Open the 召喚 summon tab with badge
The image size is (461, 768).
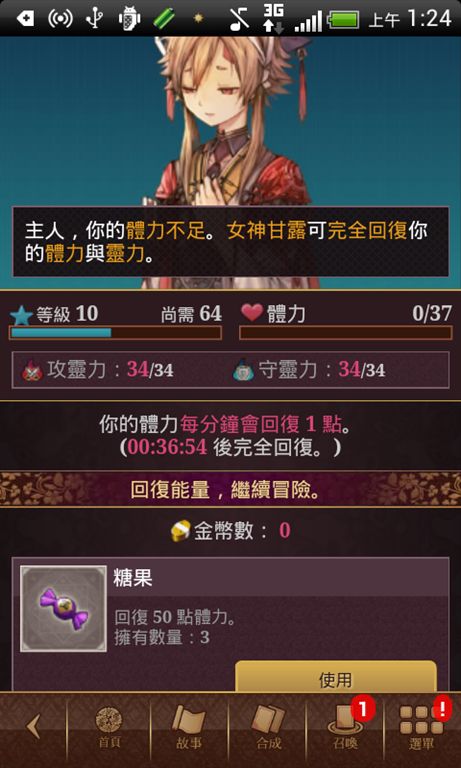345,727
